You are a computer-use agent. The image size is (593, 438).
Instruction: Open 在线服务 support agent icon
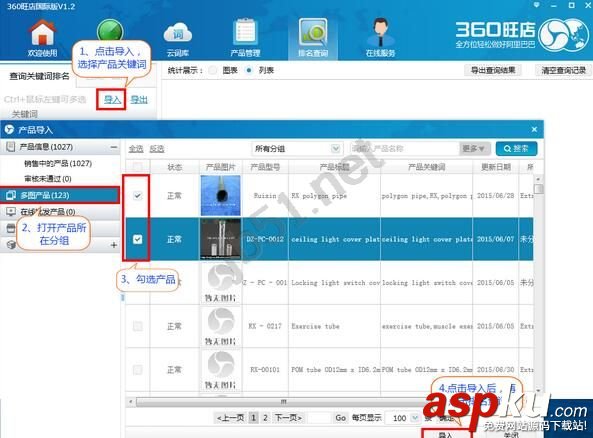click(x=380, y=38)
